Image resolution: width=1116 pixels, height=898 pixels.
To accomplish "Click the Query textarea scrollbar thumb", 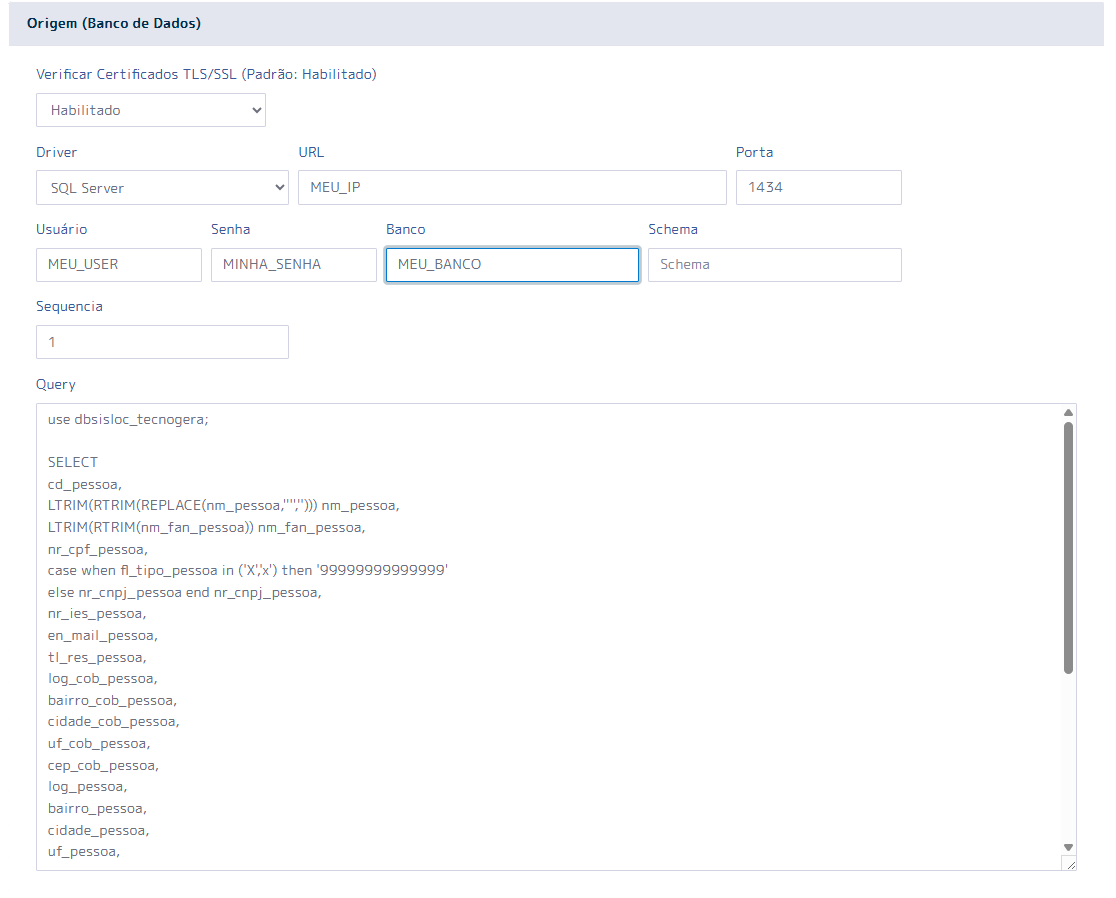I will (x=1068, y=548).
